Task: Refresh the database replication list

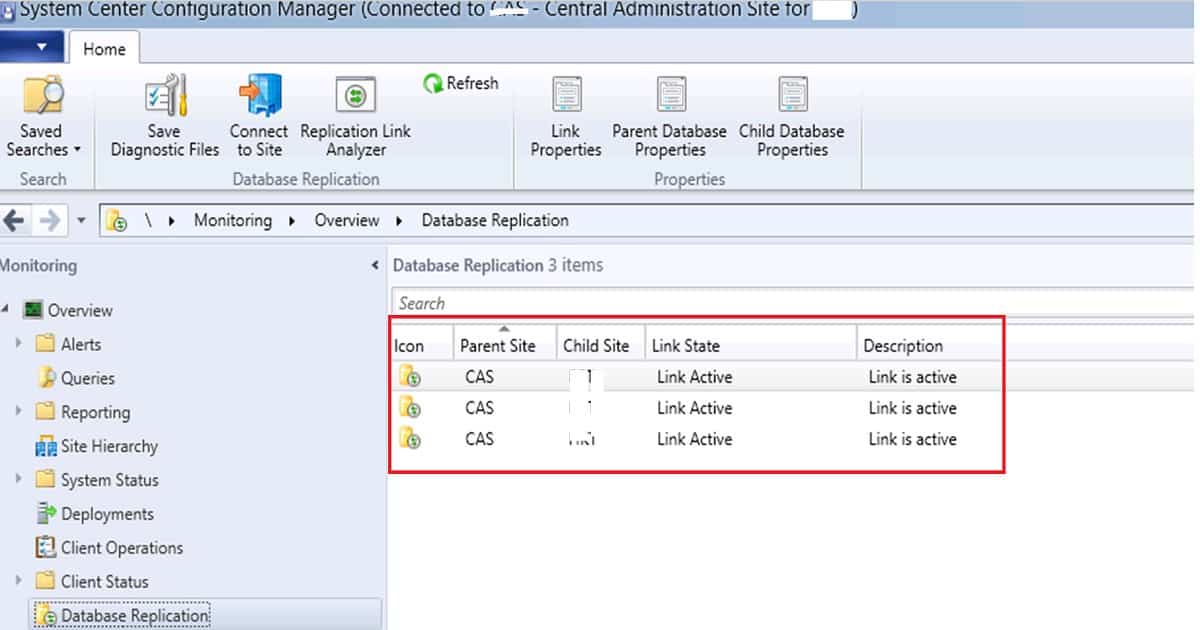Action: point(460,84)
